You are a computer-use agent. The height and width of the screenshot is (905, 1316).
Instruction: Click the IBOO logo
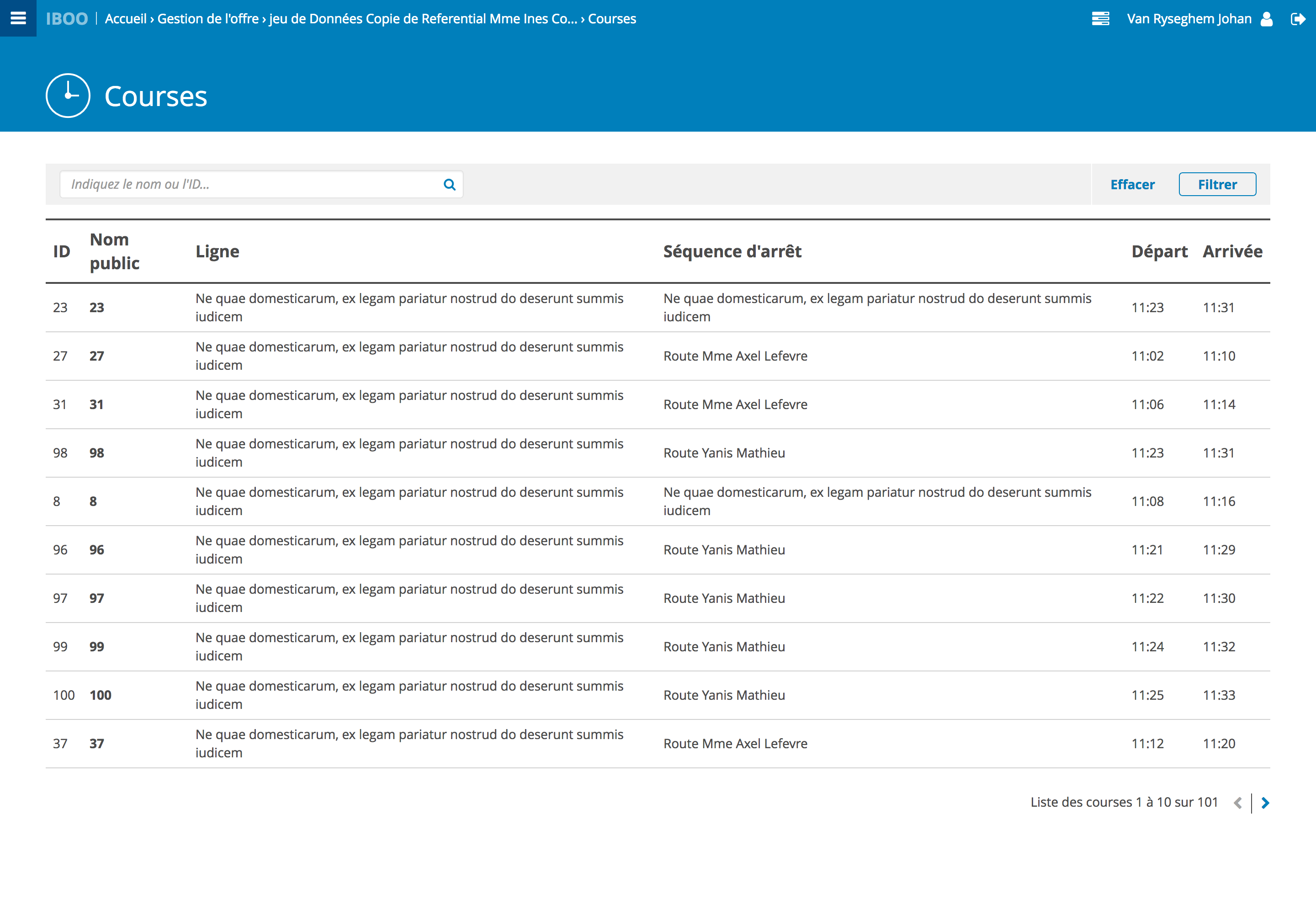(x=67, y=19)
